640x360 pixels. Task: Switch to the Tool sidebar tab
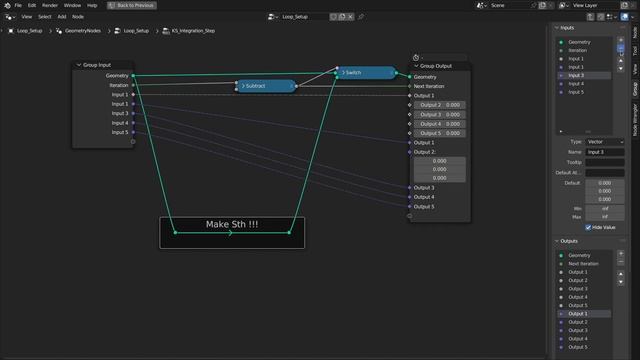(x=635, y=51)
